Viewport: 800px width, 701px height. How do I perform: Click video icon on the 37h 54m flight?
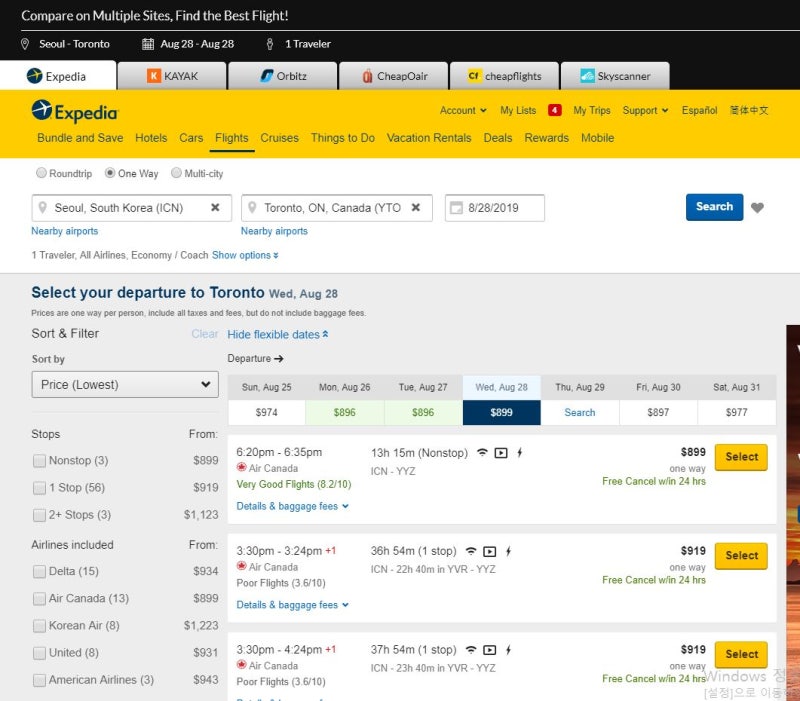tap(490, 650)
